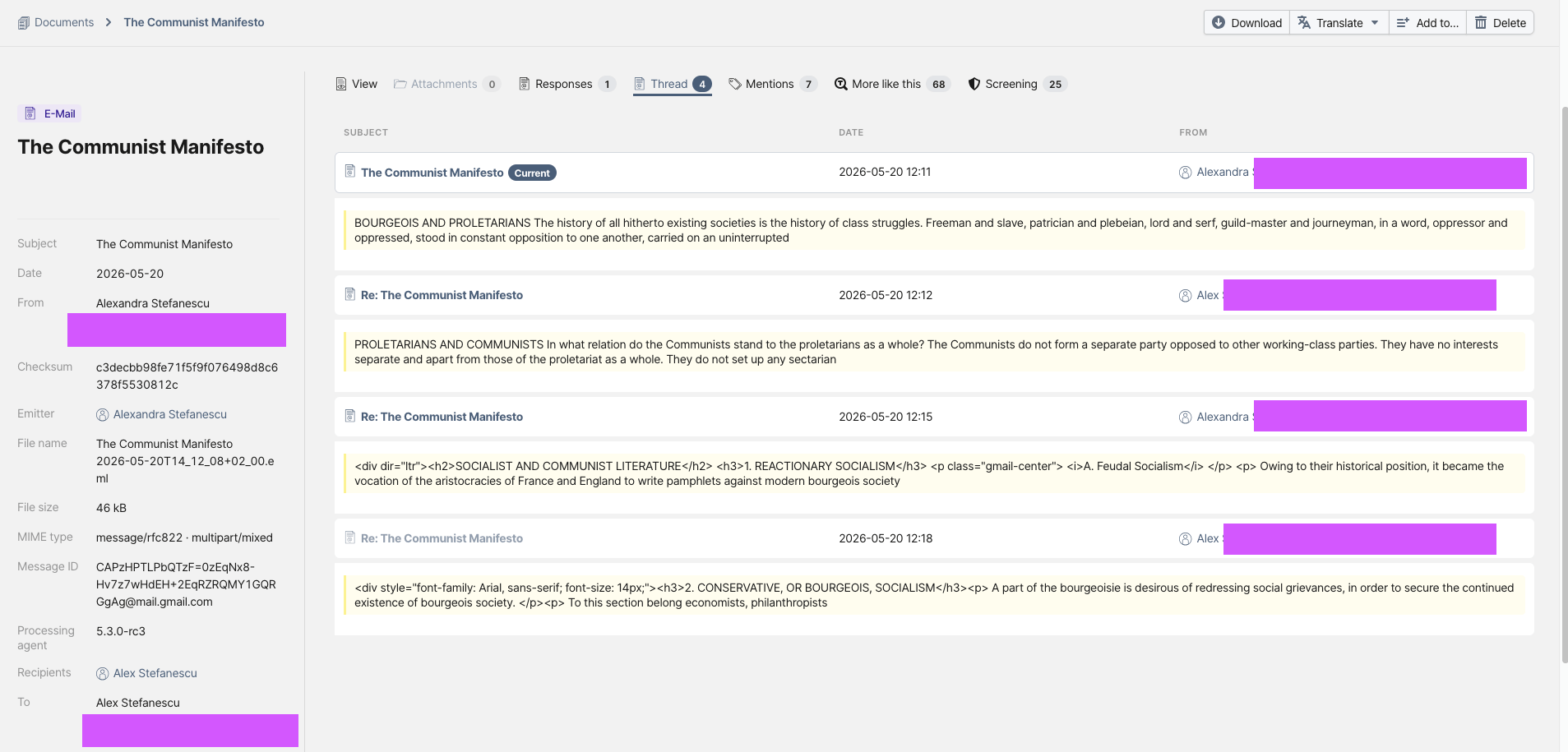Click the trash can icon

coord(1481,23)
